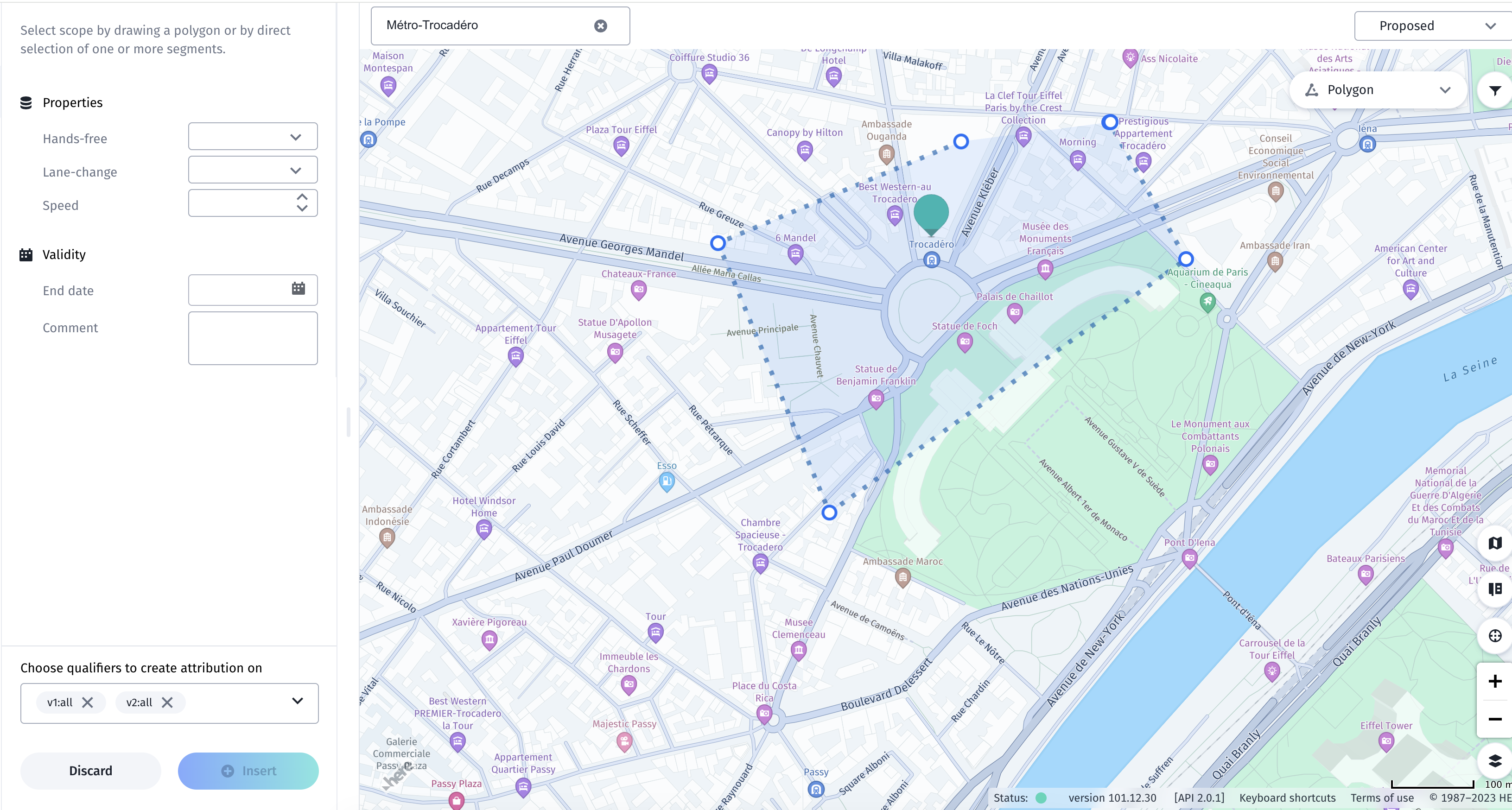This screenshot has height=810, width=1512.
Task: Click the locate crosshair button
Action: pyautogui.click(x=1495, y=636)
